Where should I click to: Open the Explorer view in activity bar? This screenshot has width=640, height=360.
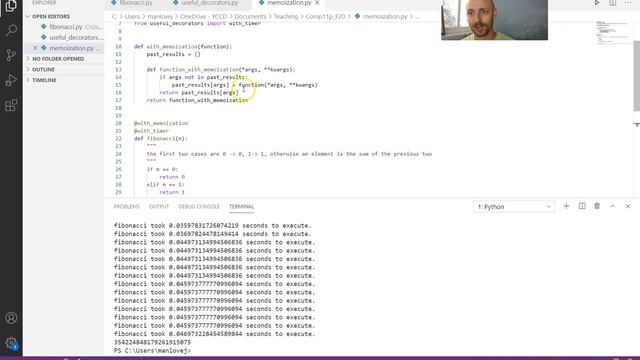click(x=11, y=6)
